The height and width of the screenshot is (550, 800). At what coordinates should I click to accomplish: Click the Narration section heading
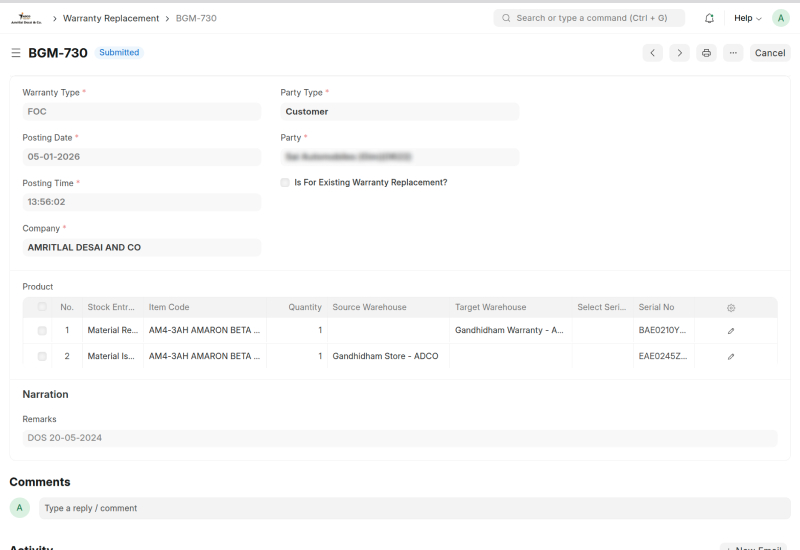45,394
